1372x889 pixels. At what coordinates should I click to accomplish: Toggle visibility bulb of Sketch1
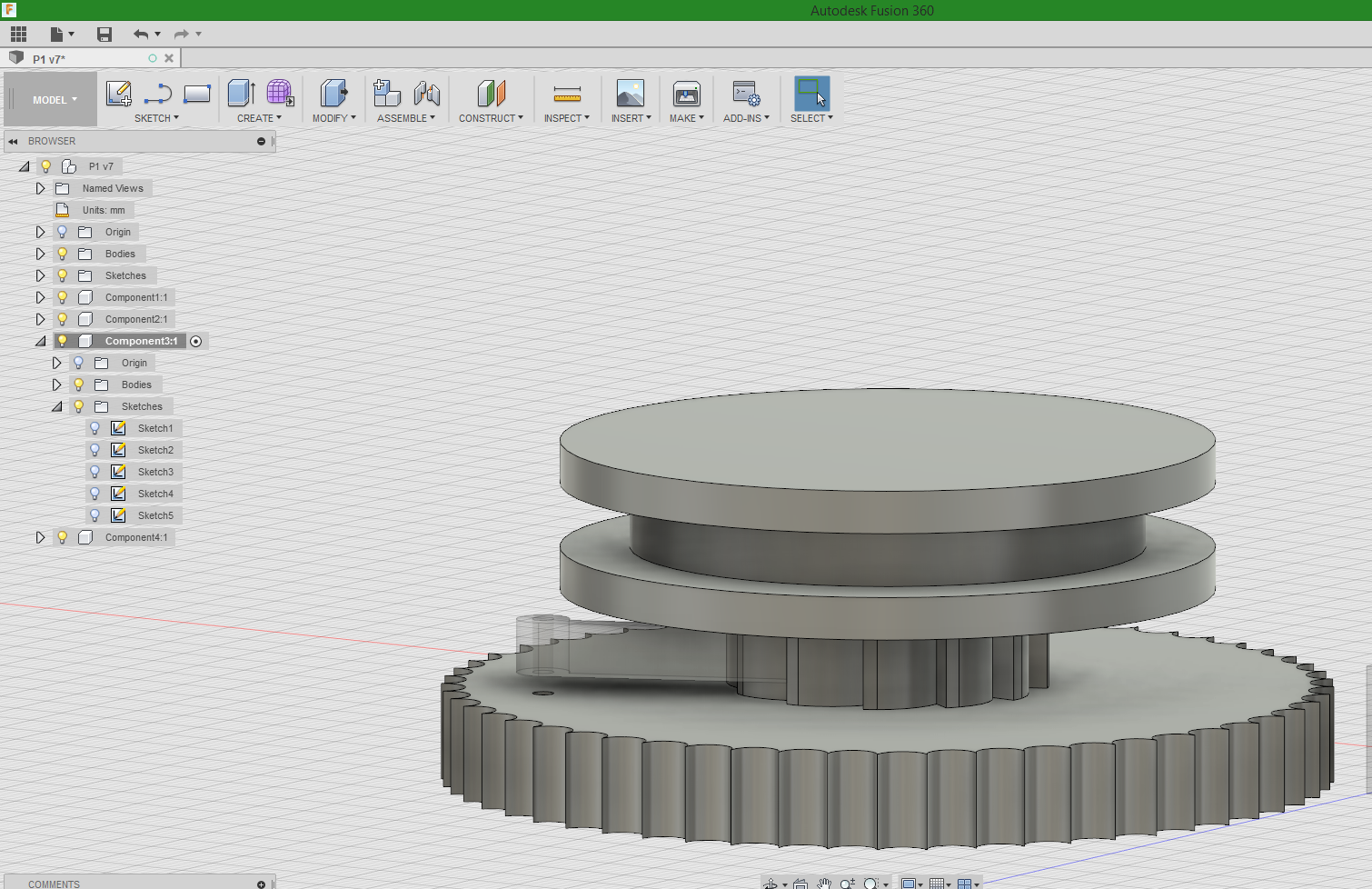pos(94,428)
